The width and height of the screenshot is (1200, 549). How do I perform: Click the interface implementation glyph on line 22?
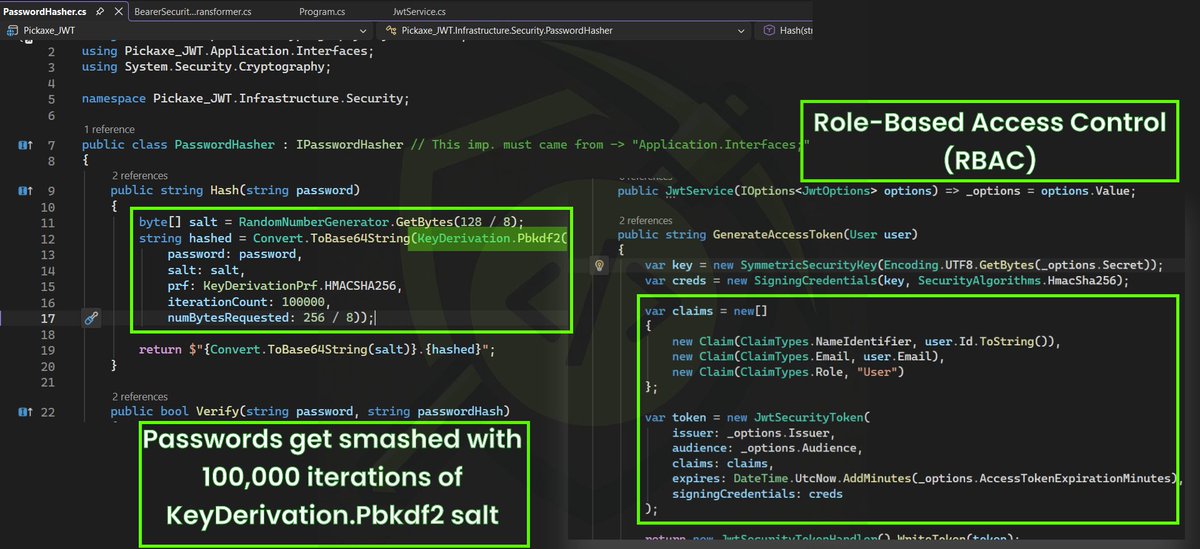pos(24,412)
